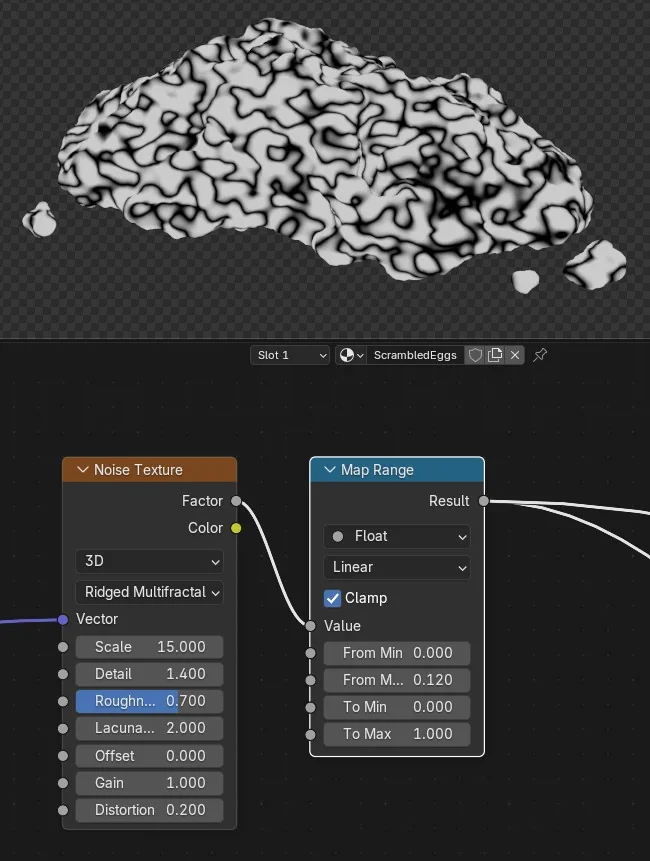Click the new material duplicate icon

click(x=495, y=355)
